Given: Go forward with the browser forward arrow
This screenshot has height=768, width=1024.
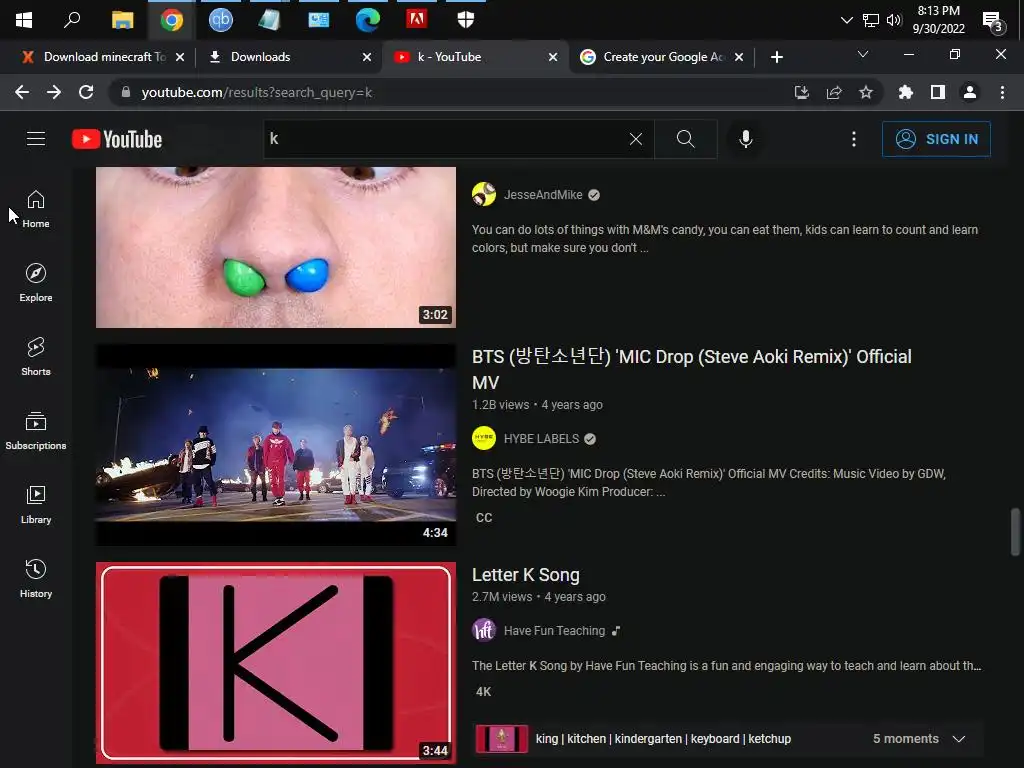Looking at the screenshot, I should (54, 92).
